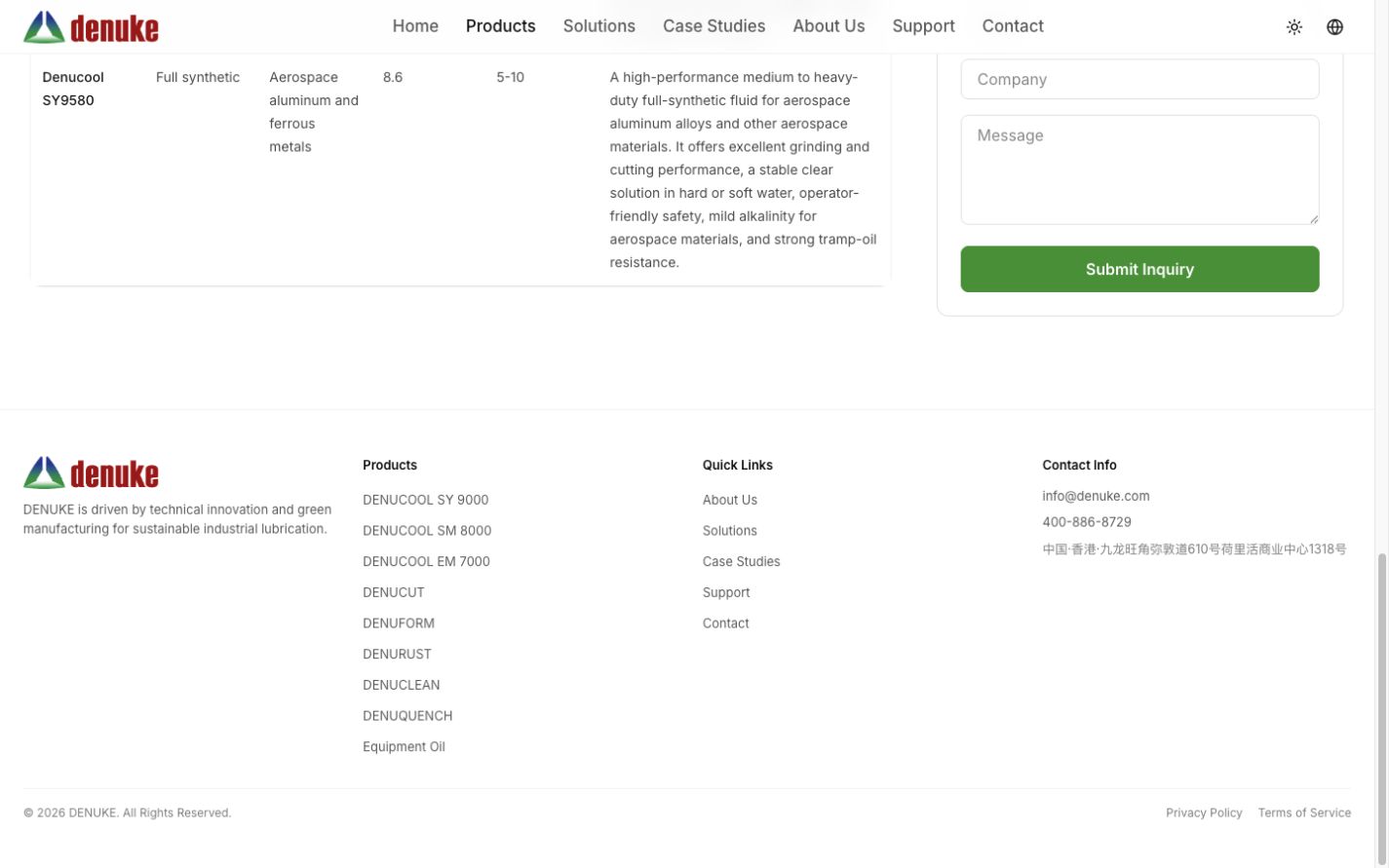
Task: Click the phone number 400-886-8729
Action: click(1087, 522)
